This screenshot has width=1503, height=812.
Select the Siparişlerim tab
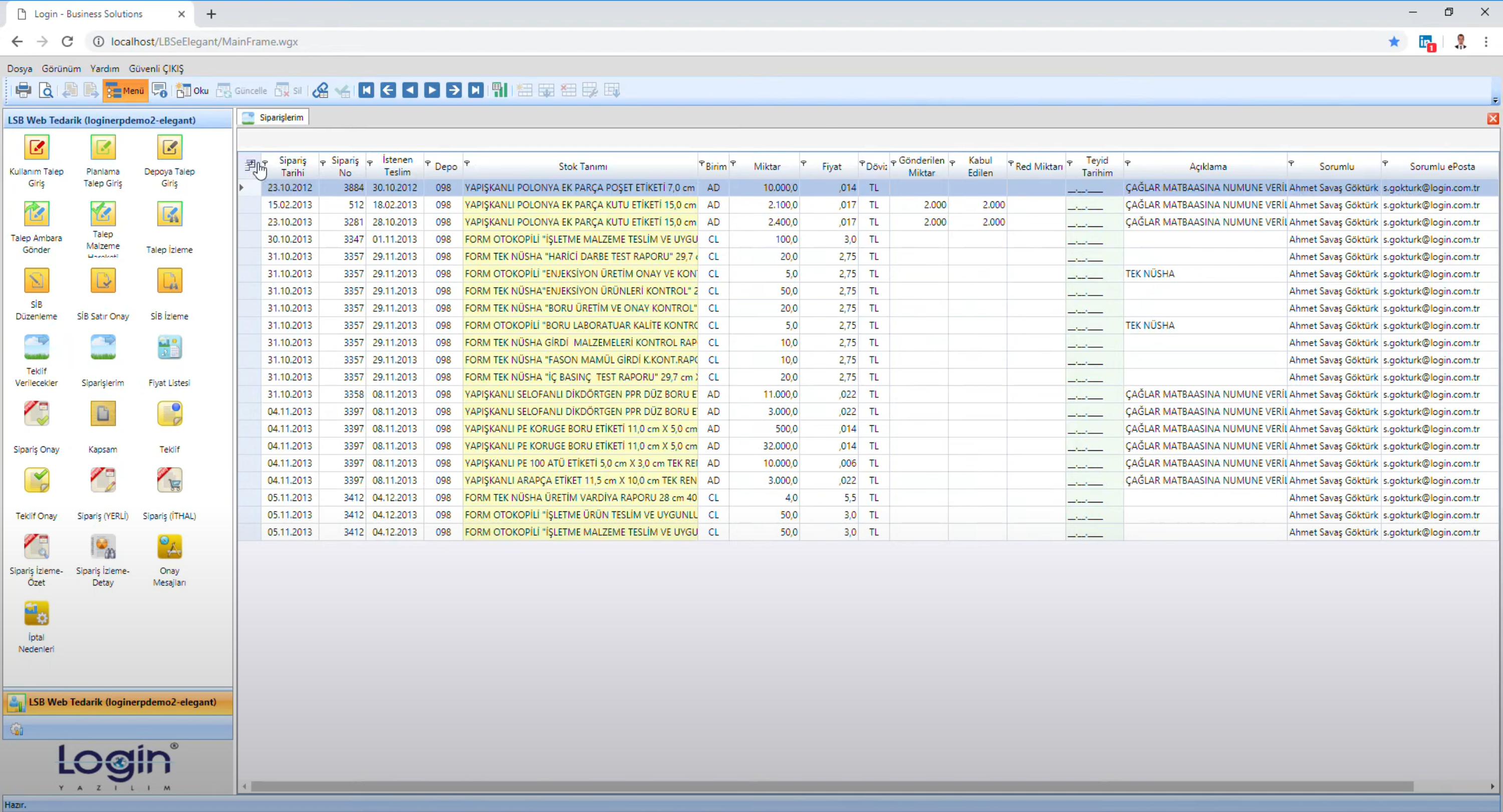pyautogui.click(x=274, y=117)
